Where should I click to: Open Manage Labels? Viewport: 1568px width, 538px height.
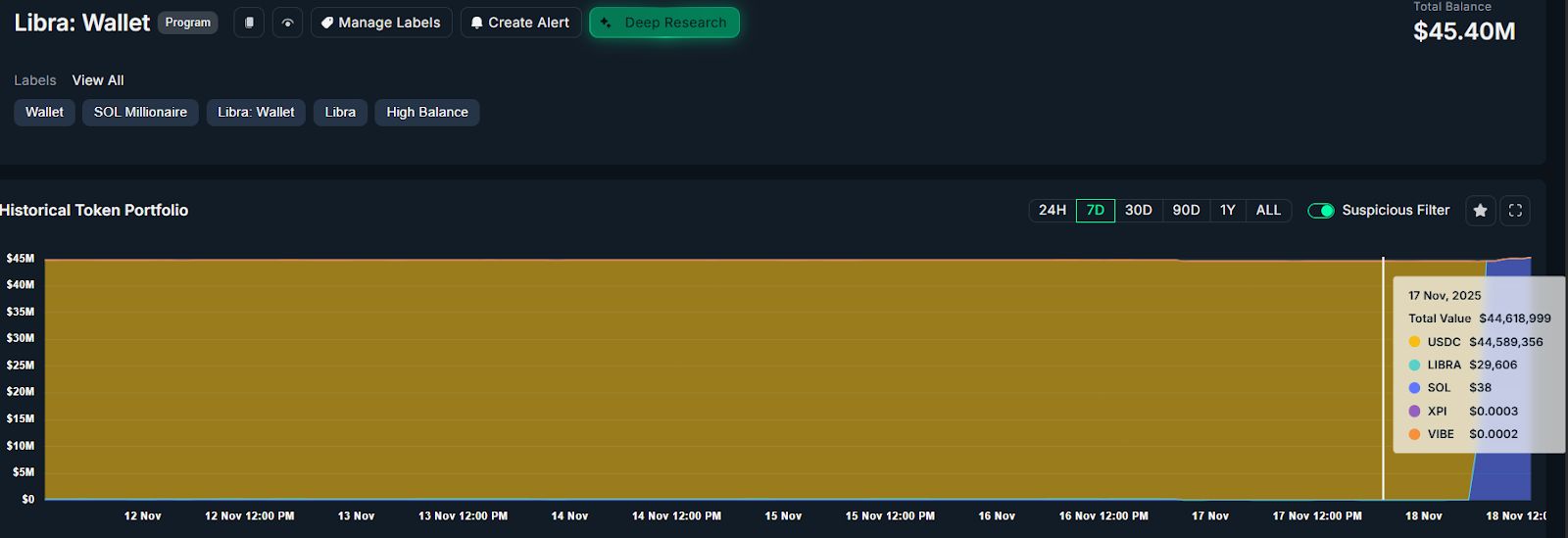click(x=381, y=23)
